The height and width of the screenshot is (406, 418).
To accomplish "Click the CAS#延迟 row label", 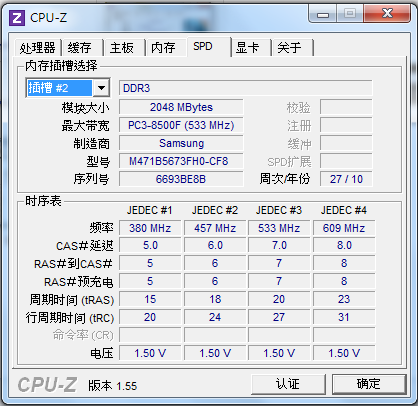I will [85, 246].
